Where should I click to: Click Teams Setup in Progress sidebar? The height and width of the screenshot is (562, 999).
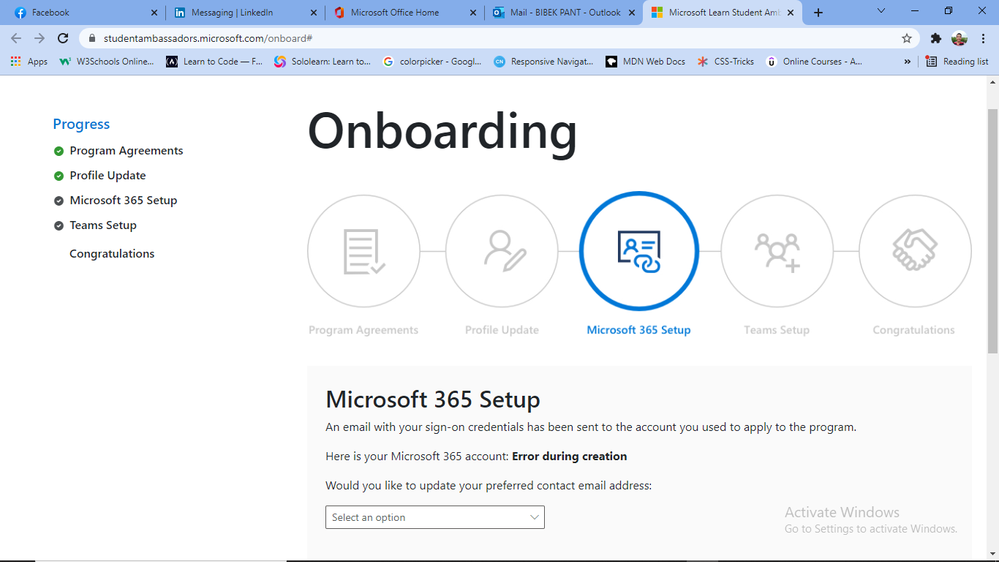coord(103,226)
